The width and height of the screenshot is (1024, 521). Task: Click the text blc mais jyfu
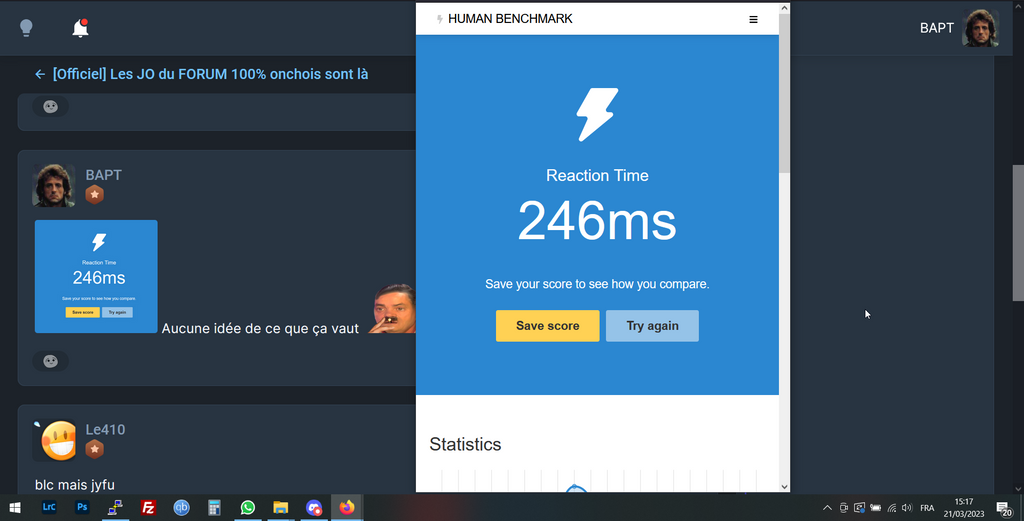coord(74,485)
